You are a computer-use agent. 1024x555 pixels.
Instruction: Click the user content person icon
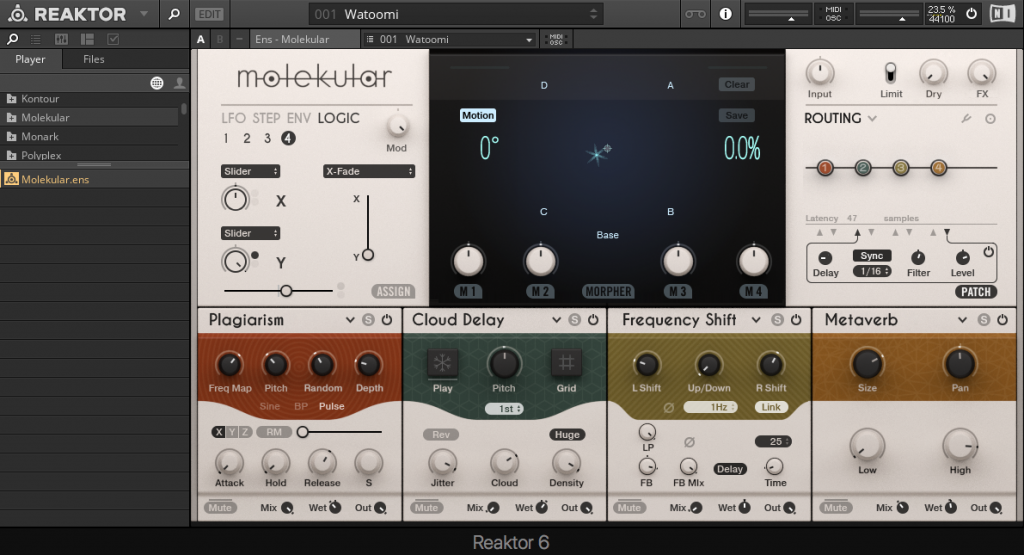[179, 83]
